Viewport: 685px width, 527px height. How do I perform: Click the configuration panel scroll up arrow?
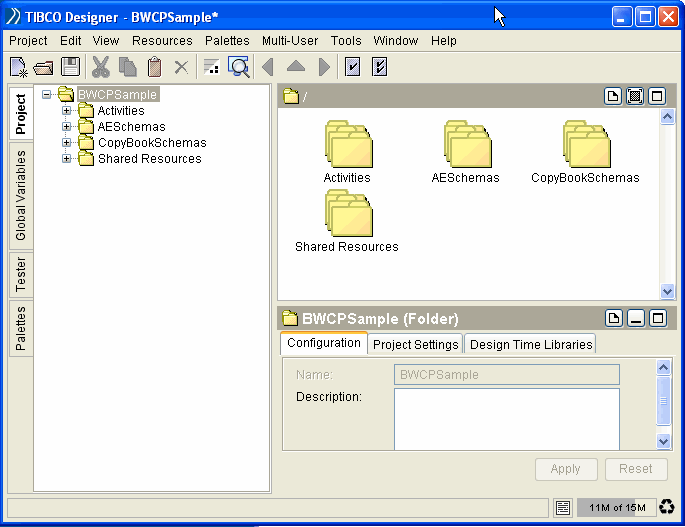(663, 368)
